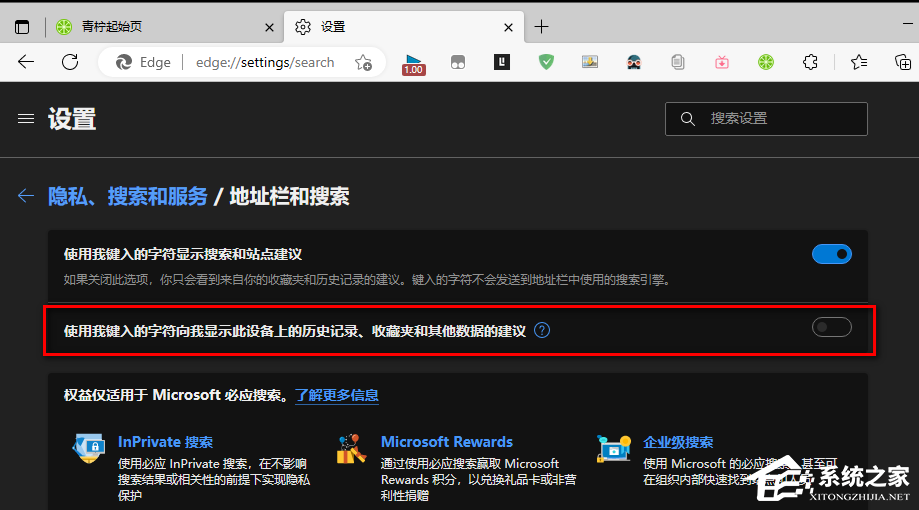Open the 隐私、搜索和服务 breadcrumb link

[x=128, y=196]
